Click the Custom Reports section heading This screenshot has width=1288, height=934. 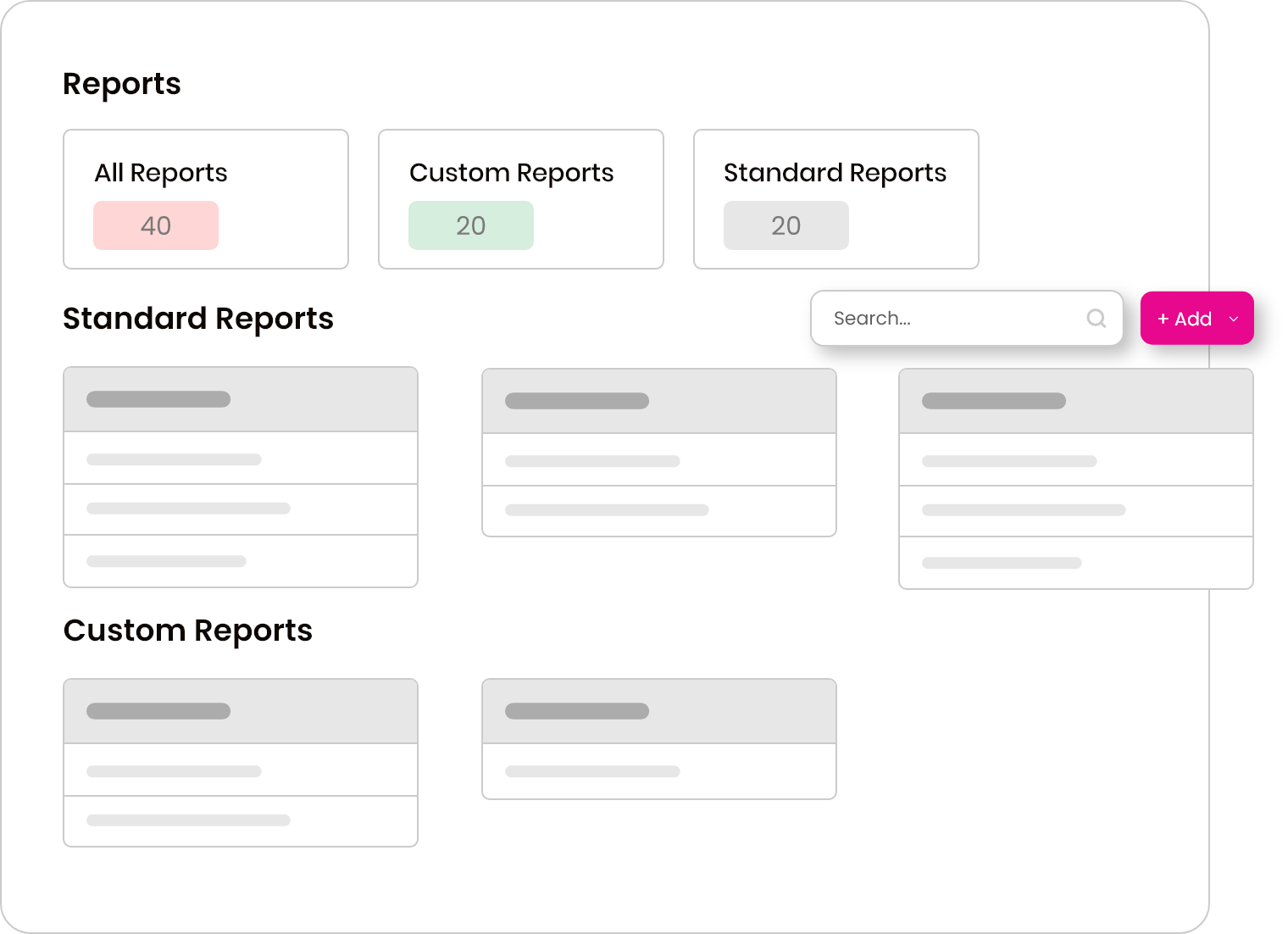pos(188,631)
